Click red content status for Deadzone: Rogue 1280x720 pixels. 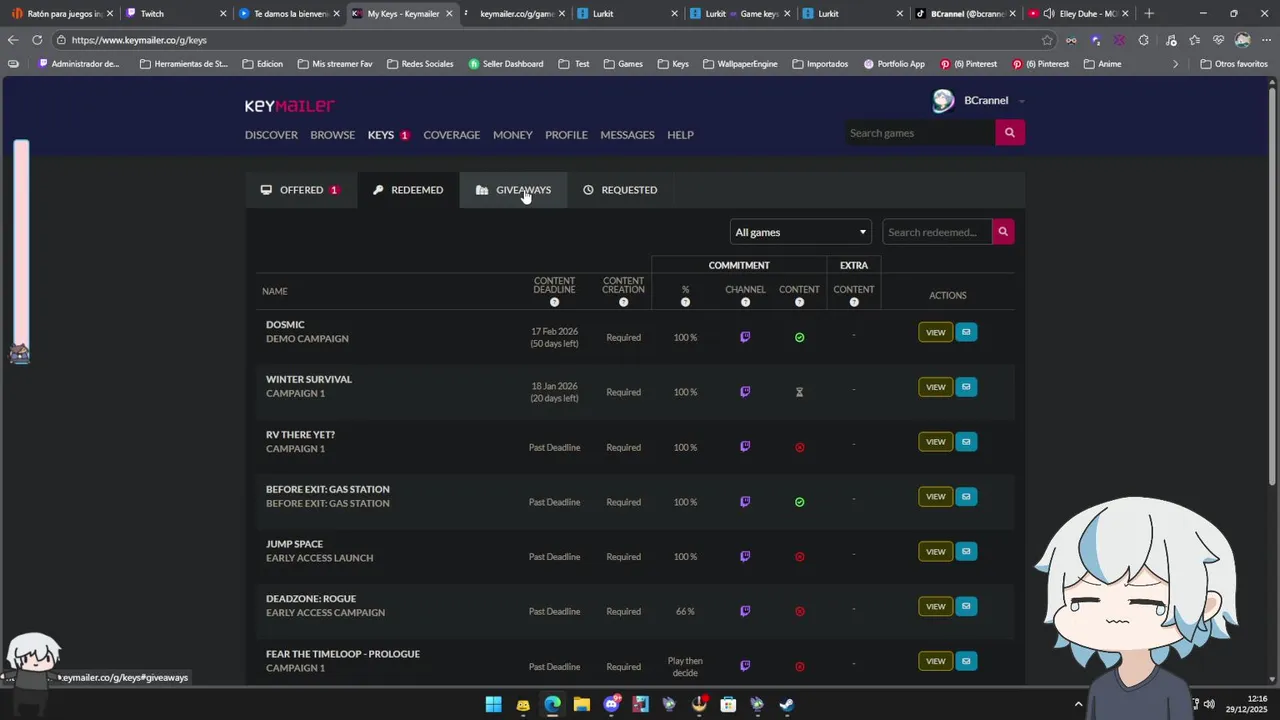pyautogui.click(x=799, y=612)
